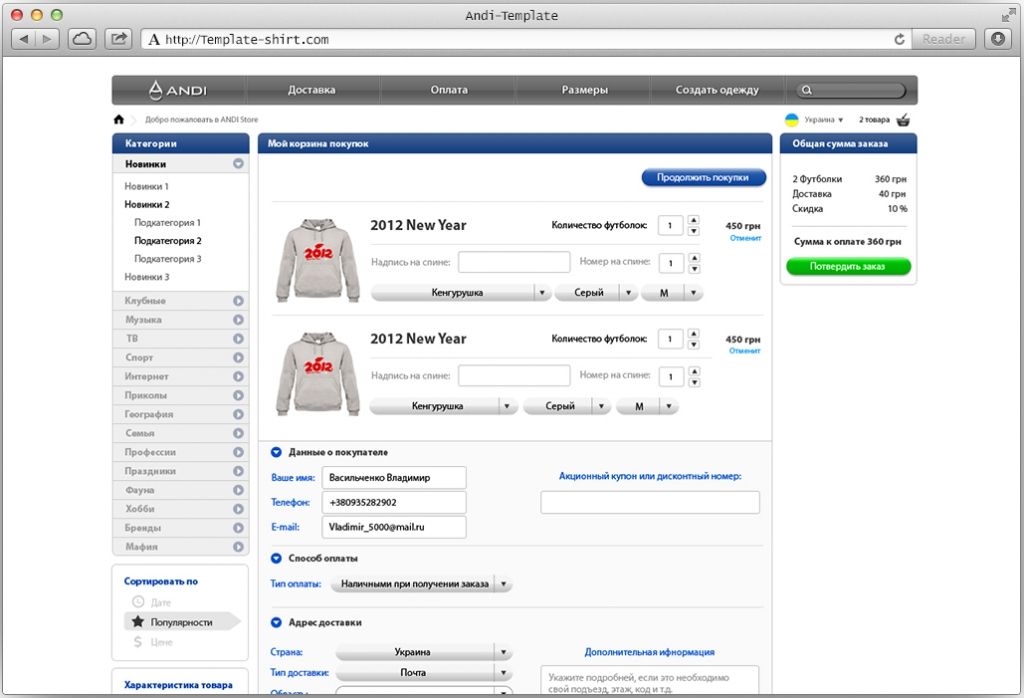Open the Оплата menu item
1024x698 pixels.
tap(449, 90)
